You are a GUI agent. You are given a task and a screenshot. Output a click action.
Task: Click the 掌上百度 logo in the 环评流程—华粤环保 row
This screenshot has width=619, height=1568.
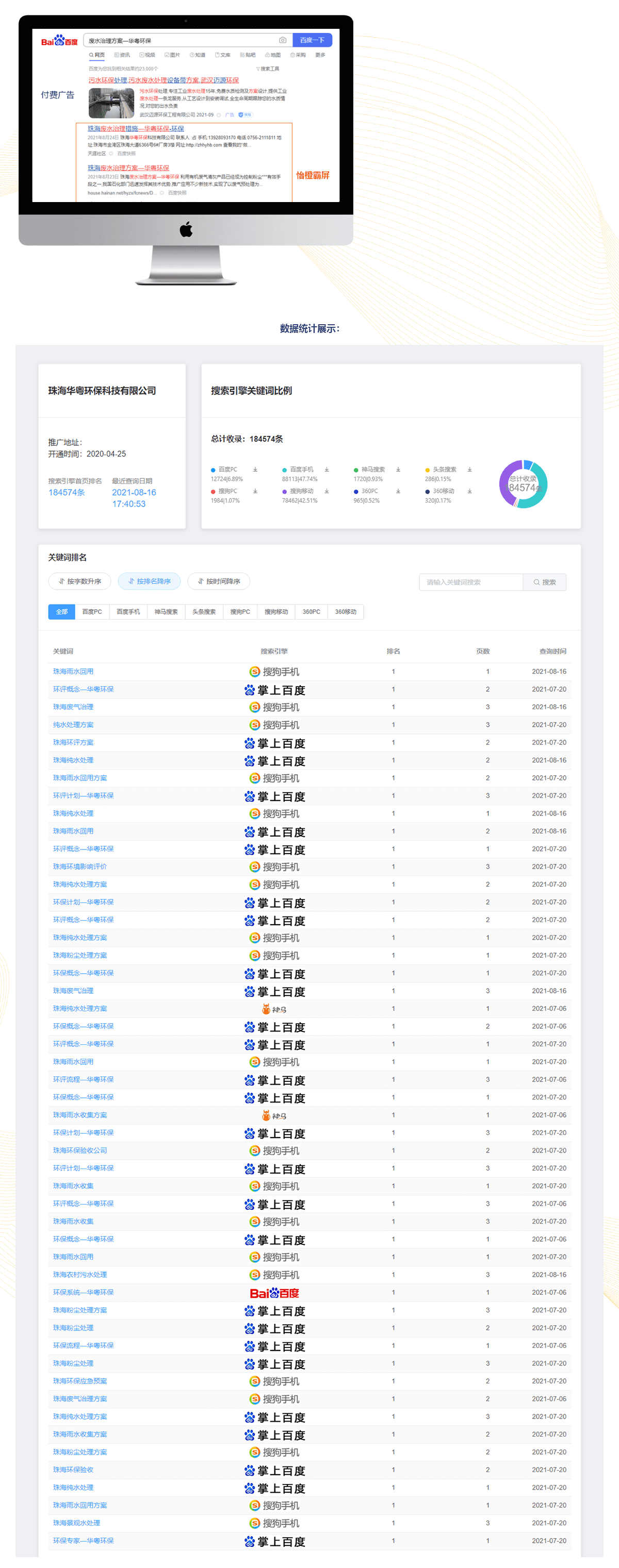coord(274,1080)
